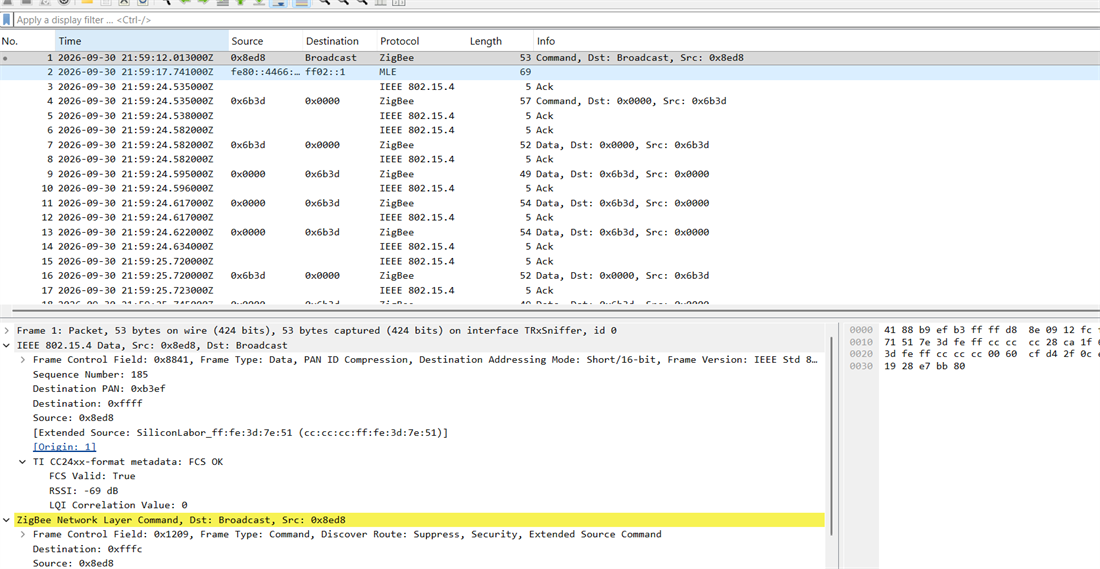This screenshot has height=569, width=1100.
Task: Select 'Destination: 0xffff' field
Action: pyautogui.click(x=88, y=403)
